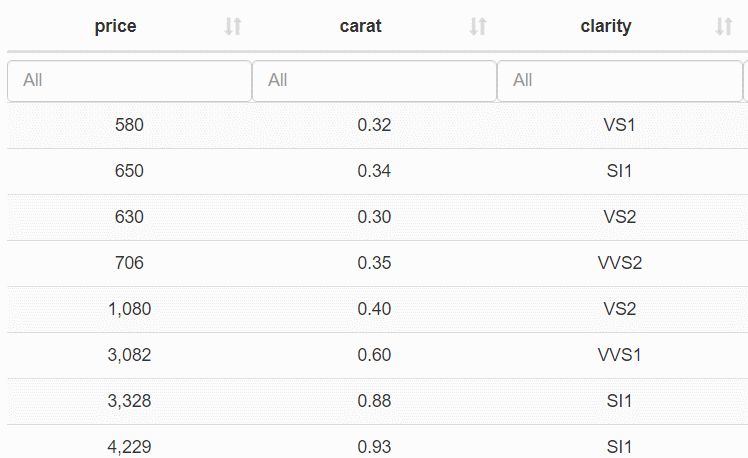Click the price column sort icon
The image size is (748, 458).
pyautogui.click(x=233, y=27)
